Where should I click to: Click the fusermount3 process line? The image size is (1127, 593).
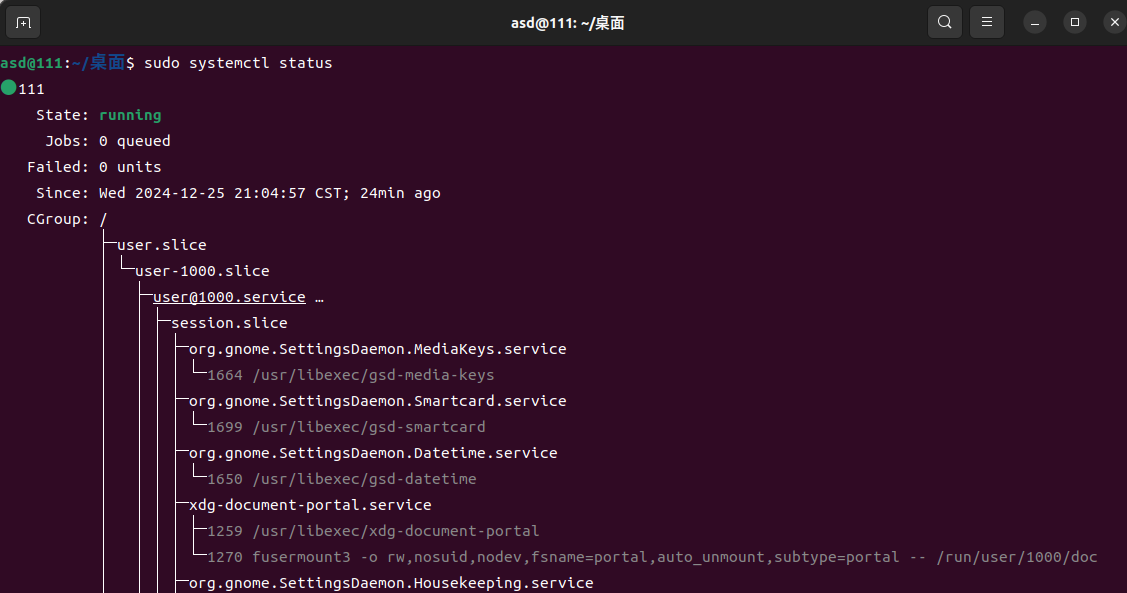(652, 557)
